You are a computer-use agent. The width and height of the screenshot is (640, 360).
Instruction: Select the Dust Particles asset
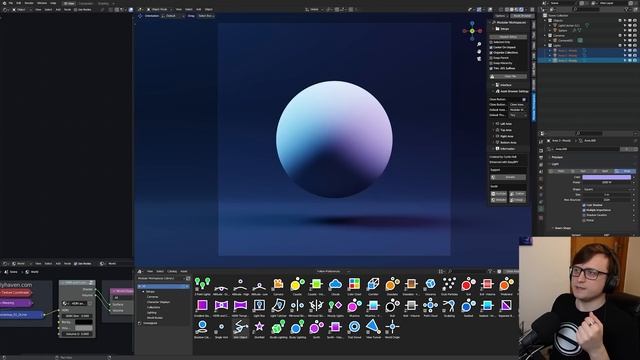click(x=449, y=284)
